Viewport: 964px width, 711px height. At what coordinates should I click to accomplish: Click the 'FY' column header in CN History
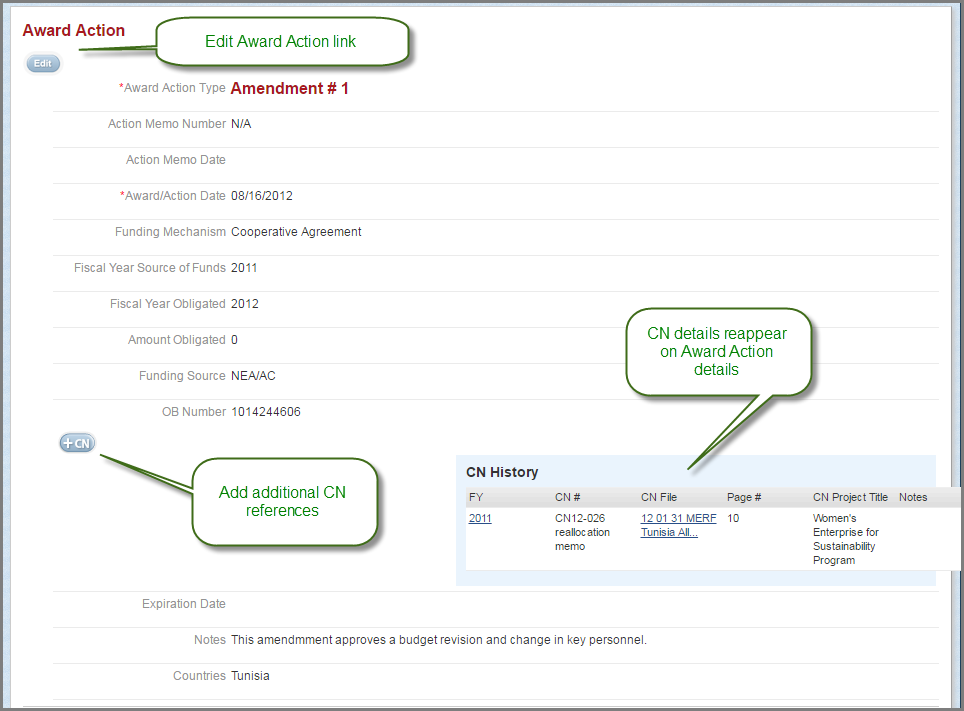[x=476, y=497]
